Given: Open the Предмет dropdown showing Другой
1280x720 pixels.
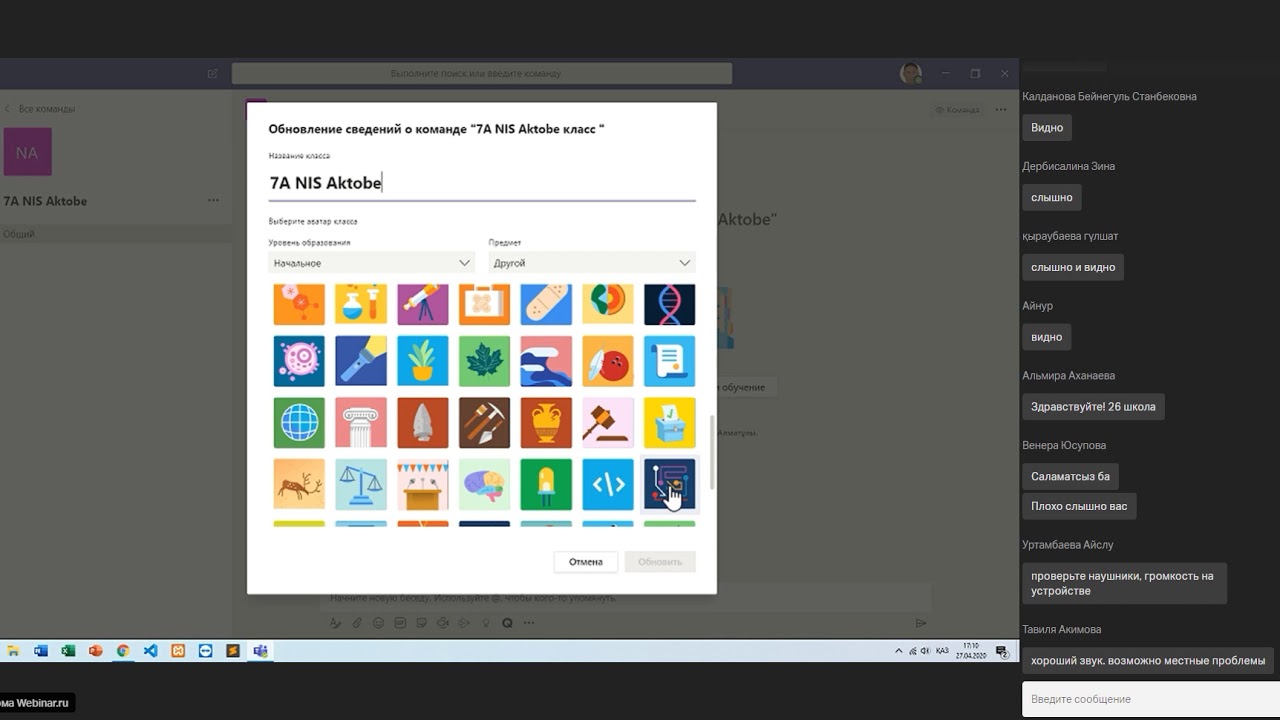Looking at the screenshot, I should (592, 263).
